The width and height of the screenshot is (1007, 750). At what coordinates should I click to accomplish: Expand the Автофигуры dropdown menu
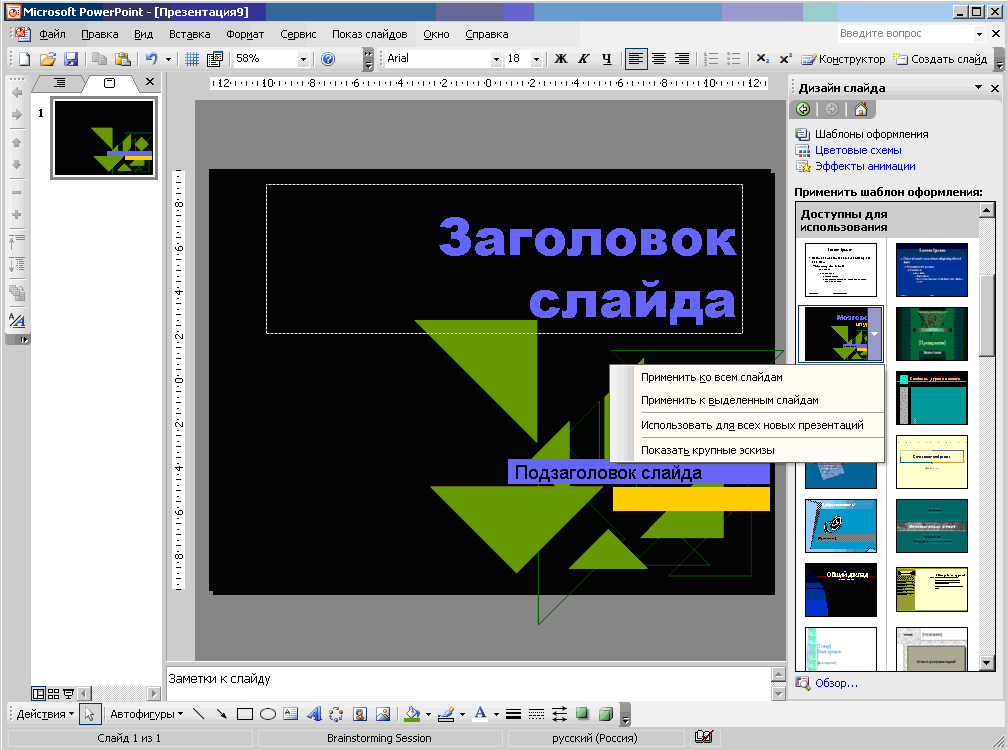coord(146,714)
